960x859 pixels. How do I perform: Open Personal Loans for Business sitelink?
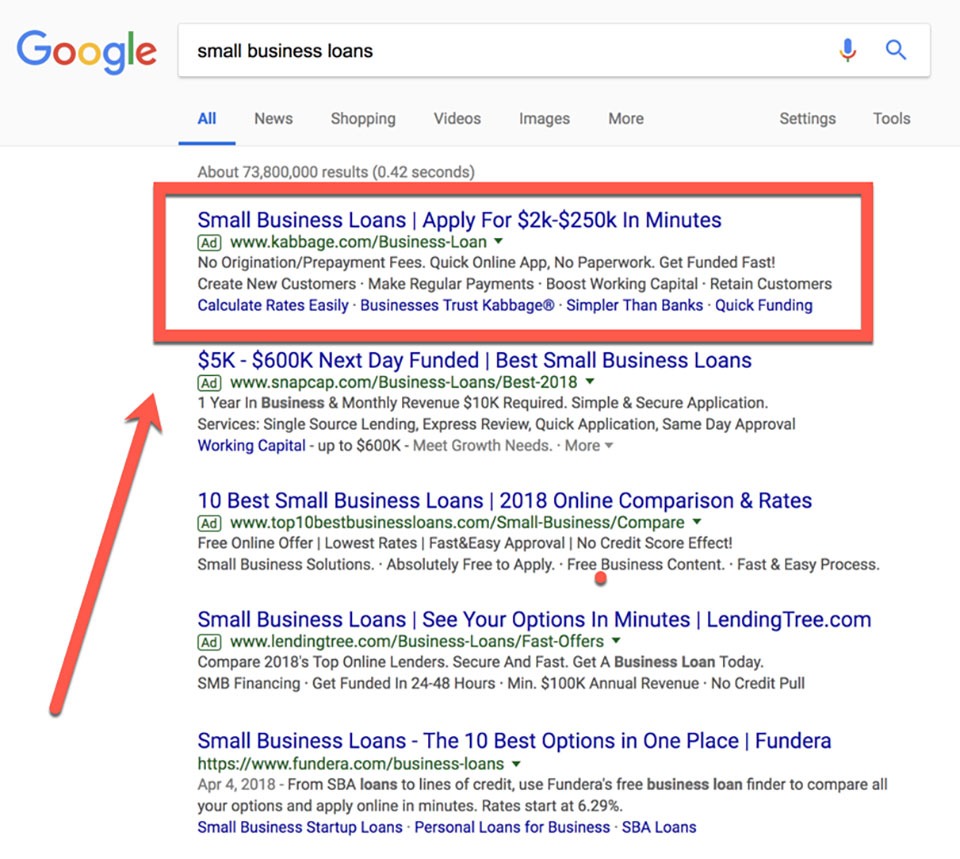coord(512,827)
